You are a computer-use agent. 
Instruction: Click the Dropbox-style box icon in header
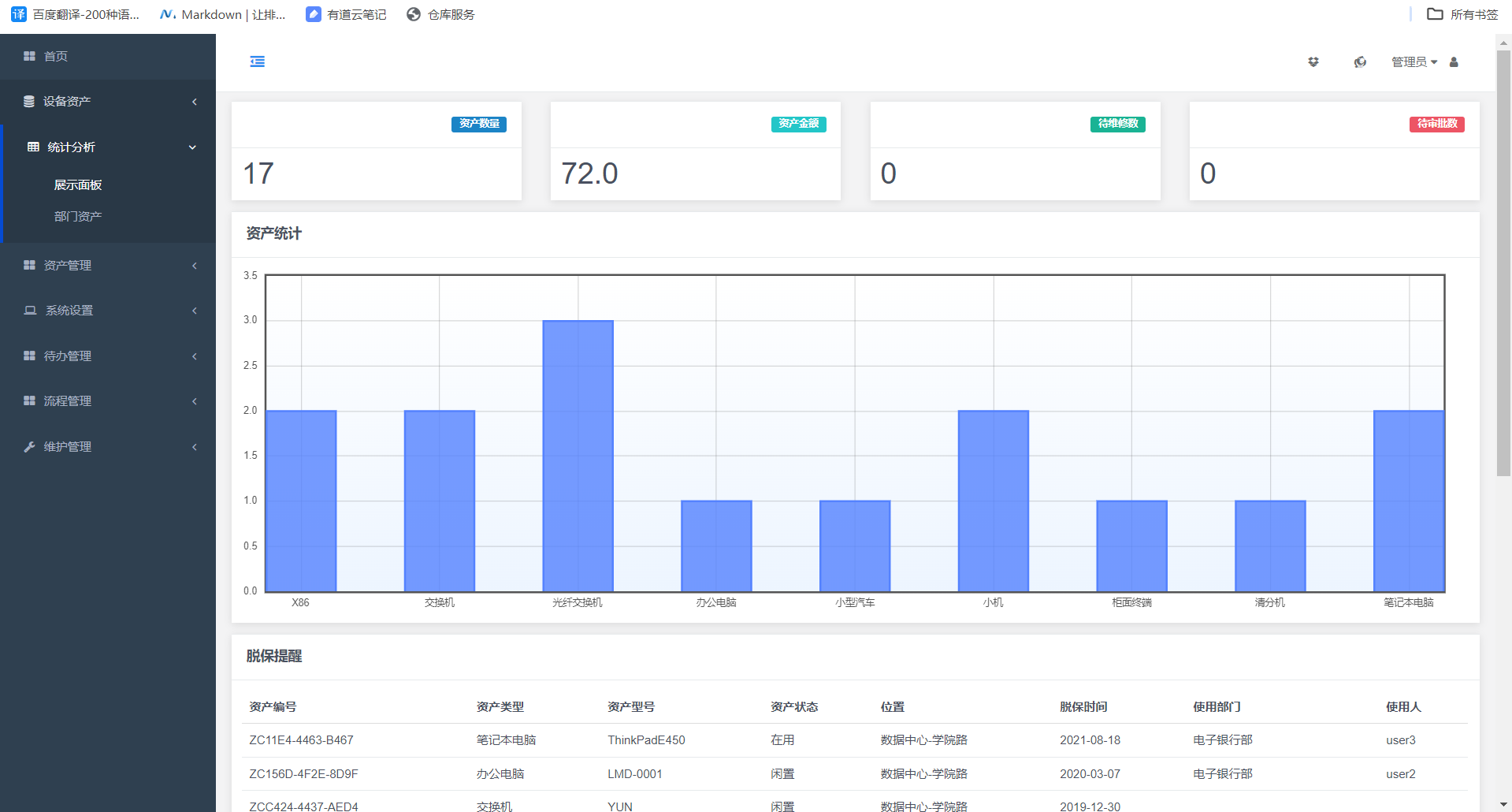coord(1313,61)
